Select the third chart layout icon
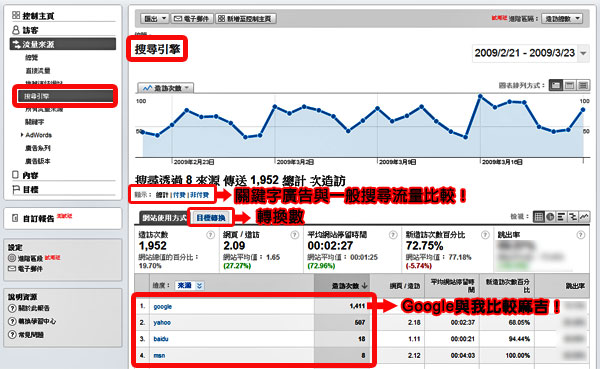The image size is (600, 369). 583,85
